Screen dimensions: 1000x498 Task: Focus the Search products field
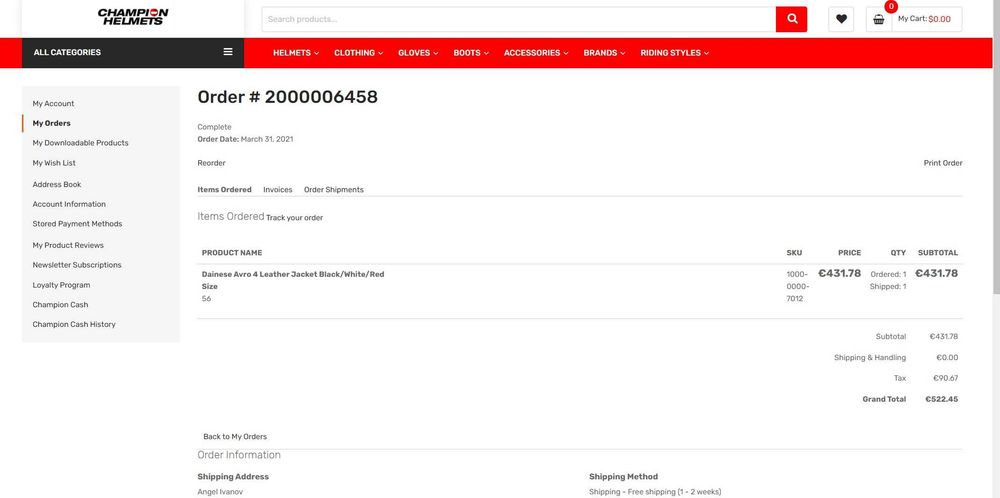point(518,19)
